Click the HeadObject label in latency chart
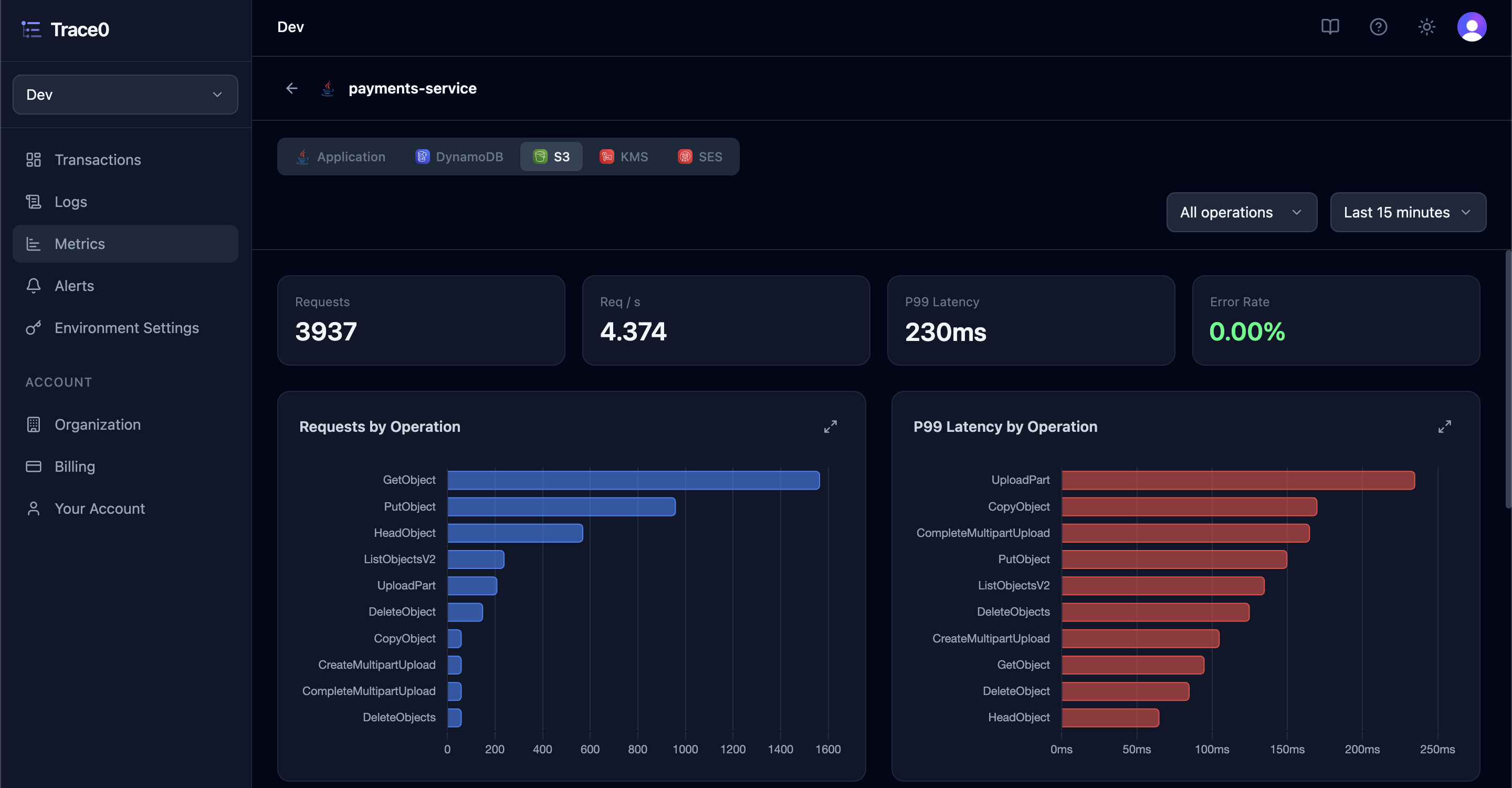The image size is (1512, 788). click(1018, 718)
